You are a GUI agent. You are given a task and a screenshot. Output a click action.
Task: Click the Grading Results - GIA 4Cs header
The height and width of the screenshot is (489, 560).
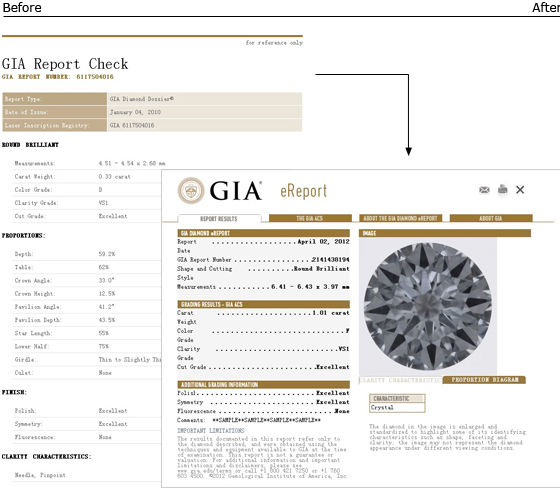click(264, 304)
